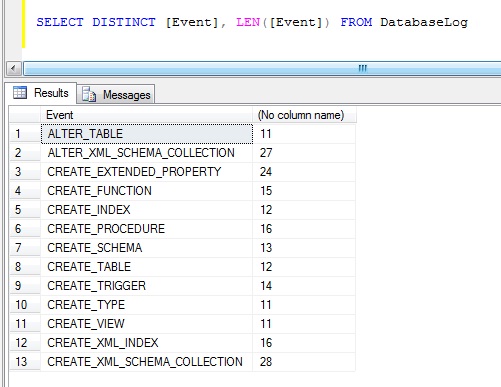This screenshot has width=501, height=387.
Task: Click the SELECT keyword in query editor
Action: (x=60, y=22)
